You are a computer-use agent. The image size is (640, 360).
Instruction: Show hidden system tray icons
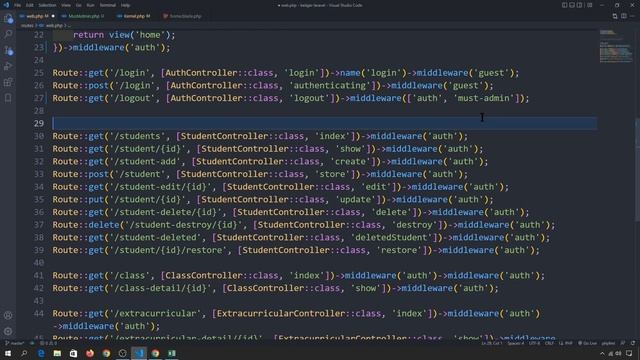click(x=602, y=353)
